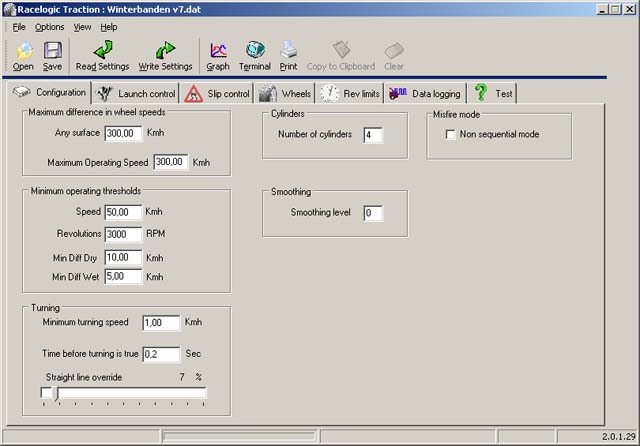Open the Terminal globe icon
This screenshot has height=446, width=640.
click(255, 50)
